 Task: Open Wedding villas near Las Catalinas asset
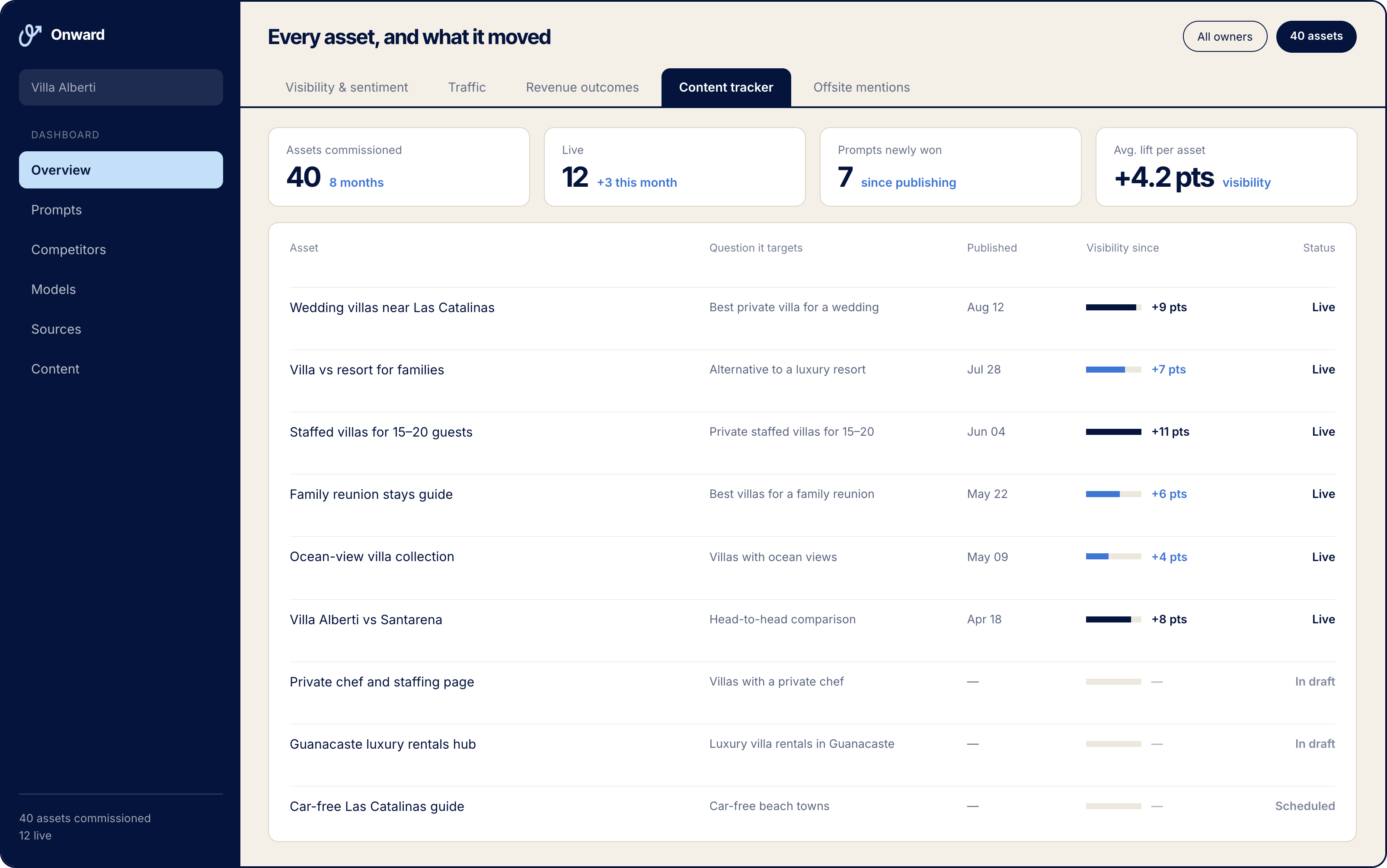click(392, 308)
